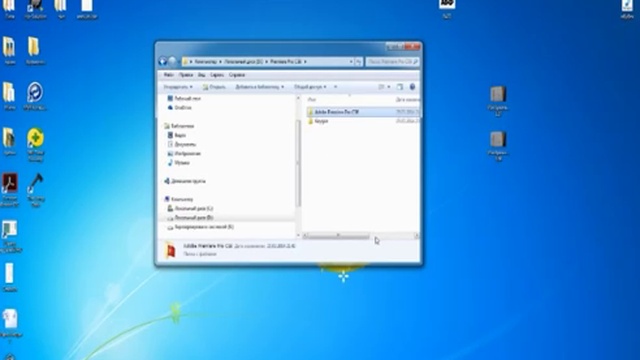The width and height of the screenshot is (640, 360).
Task: Click the Музыка note icon
Action: (170, 163)
